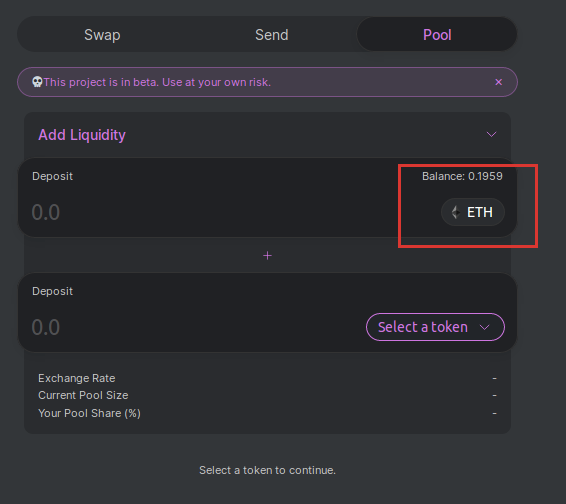This screenshot has height=504, width=566.
Task: Click the chevron beside Select a token
Action: [x=484, y=327]
